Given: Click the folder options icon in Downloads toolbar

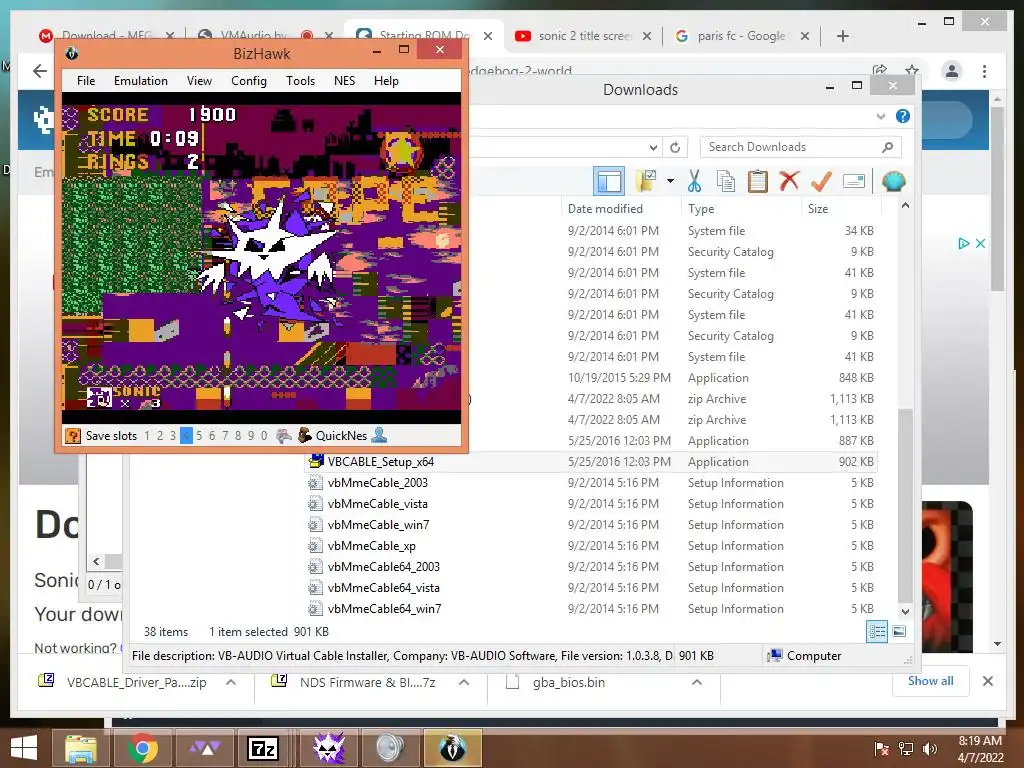Looking at the screenshot, I should (x=647, y=181).
